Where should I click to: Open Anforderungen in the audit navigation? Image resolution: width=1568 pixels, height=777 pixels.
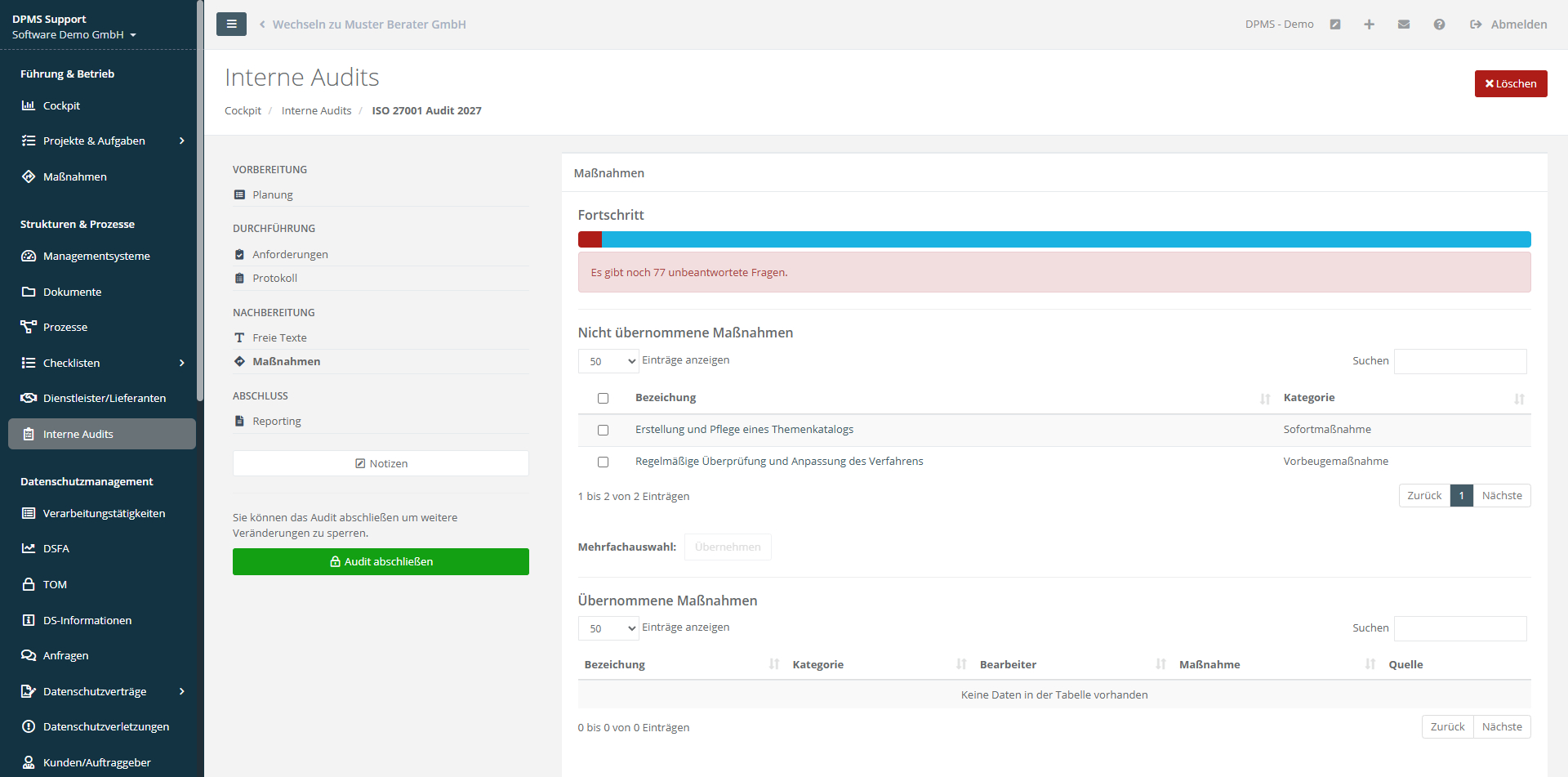click(290, 255)
